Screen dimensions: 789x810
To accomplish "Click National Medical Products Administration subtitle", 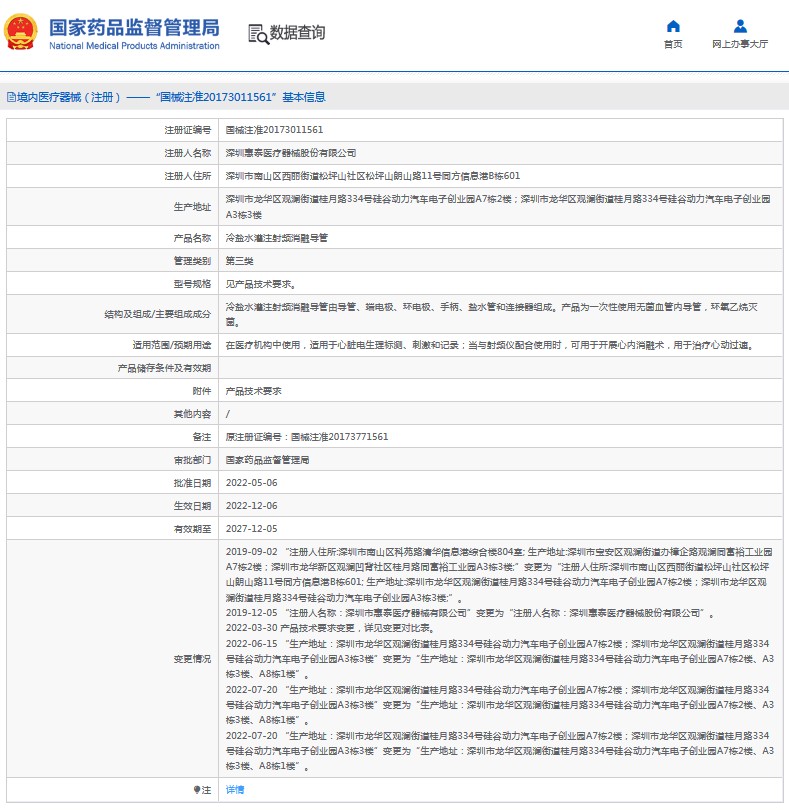I will (134, 46).
